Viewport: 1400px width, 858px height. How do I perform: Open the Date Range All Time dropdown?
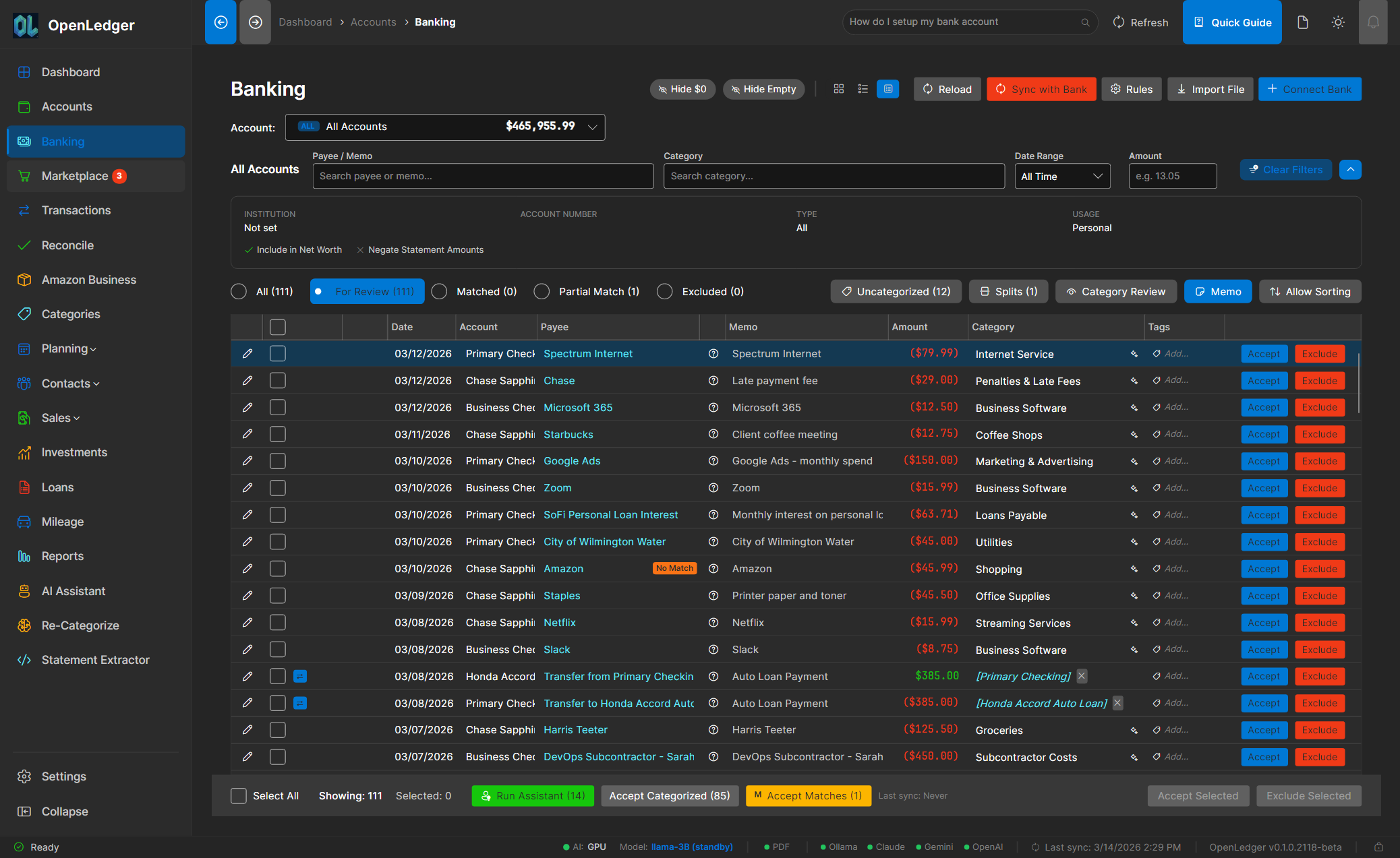pyautogui.click(x=1062, y=176)
